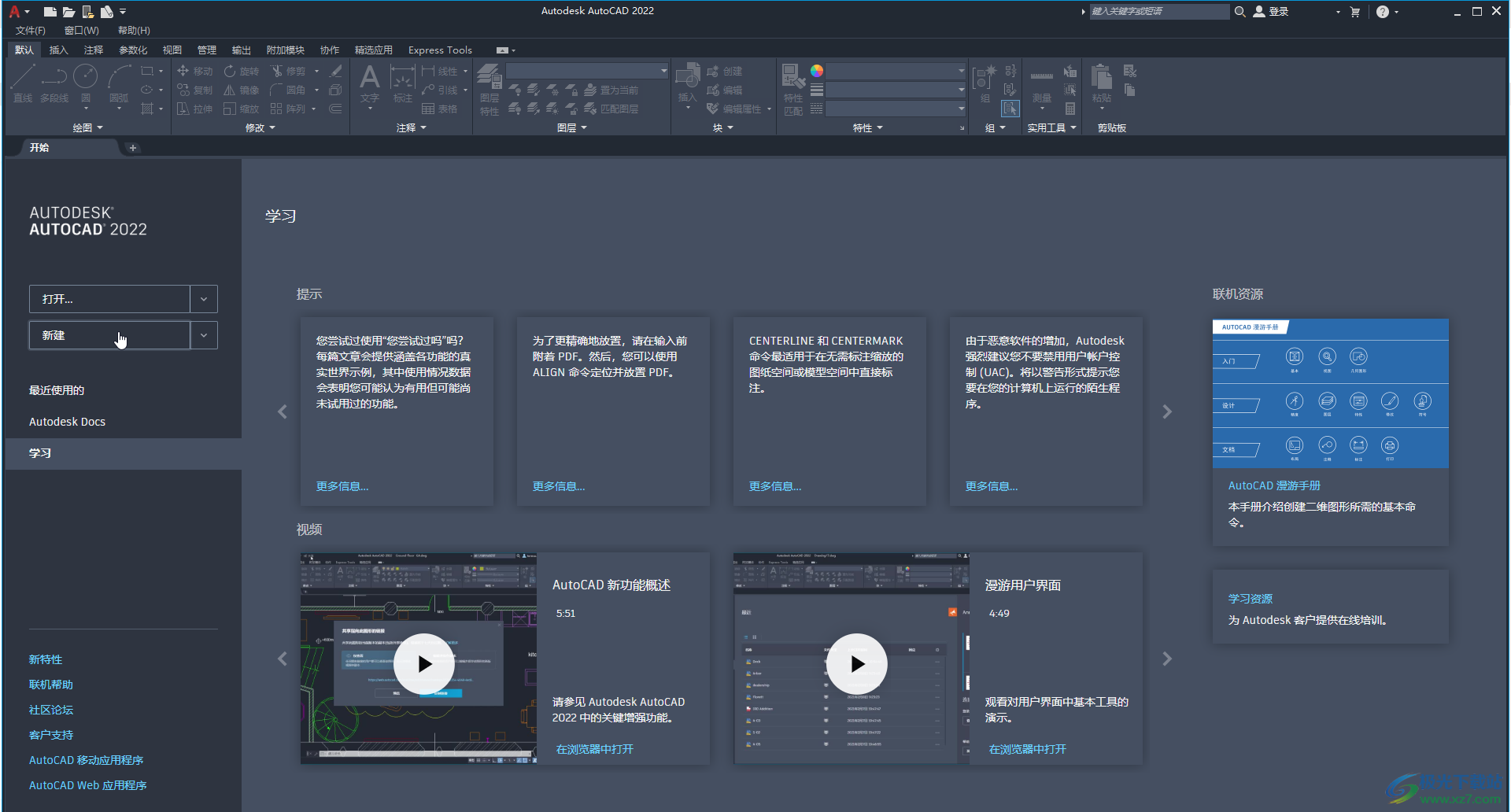Expand the 绘图 (Draw) panel
1511x812 pixels.
click(88, 127)
